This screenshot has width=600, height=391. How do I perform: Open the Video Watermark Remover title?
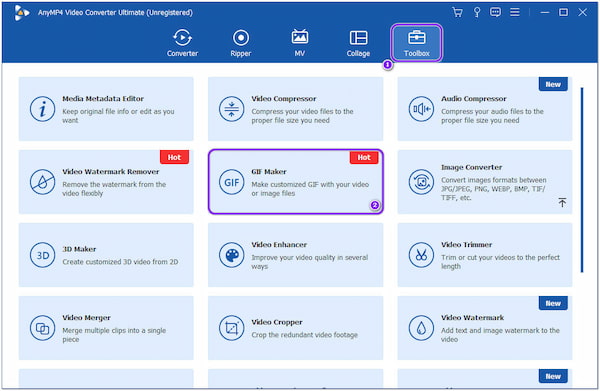click(111, 172)
